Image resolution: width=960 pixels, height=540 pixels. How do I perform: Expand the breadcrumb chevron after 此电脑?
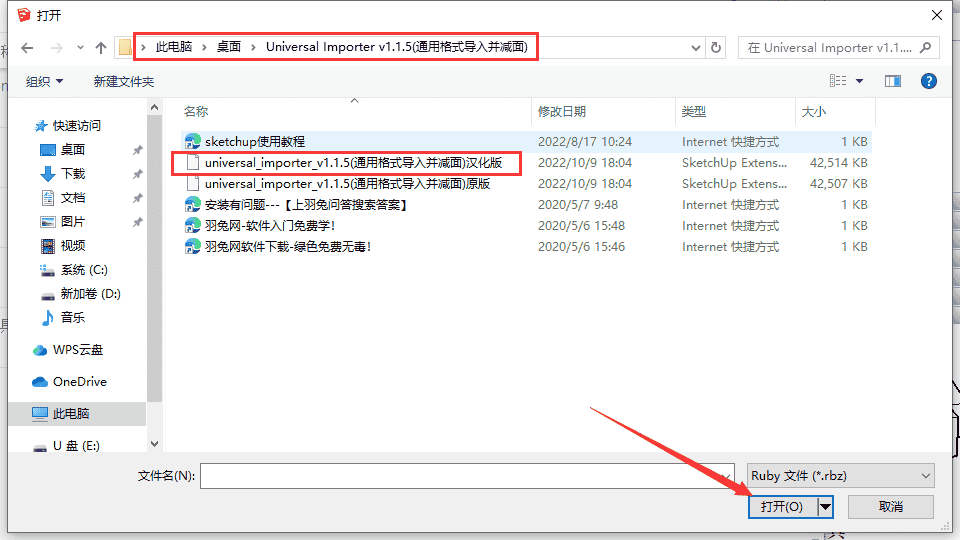(x=204, y=47)
